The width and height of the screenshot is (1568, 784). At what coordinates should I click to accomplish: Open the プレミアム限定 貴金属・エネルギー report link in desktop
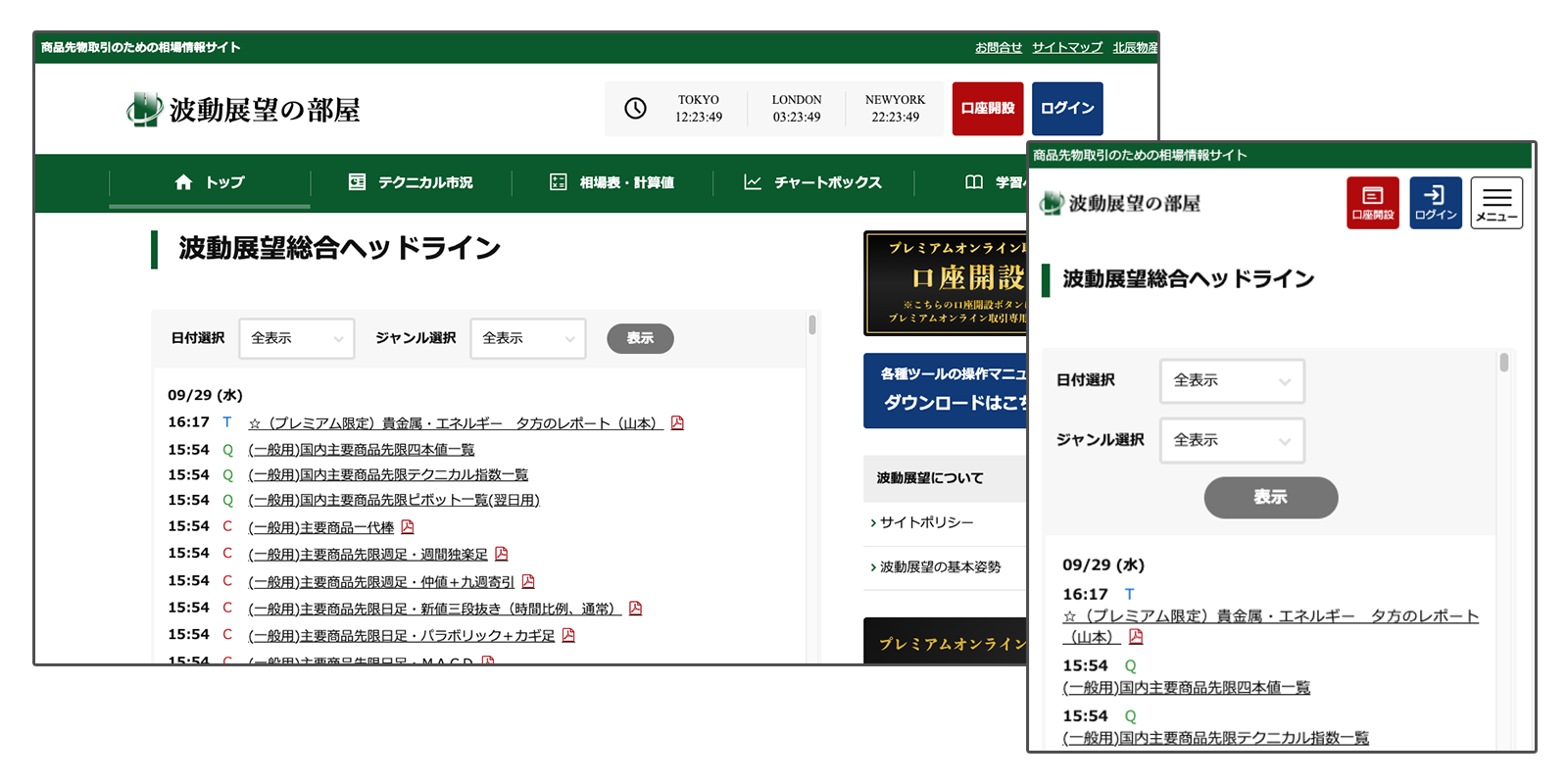point(456,423)
